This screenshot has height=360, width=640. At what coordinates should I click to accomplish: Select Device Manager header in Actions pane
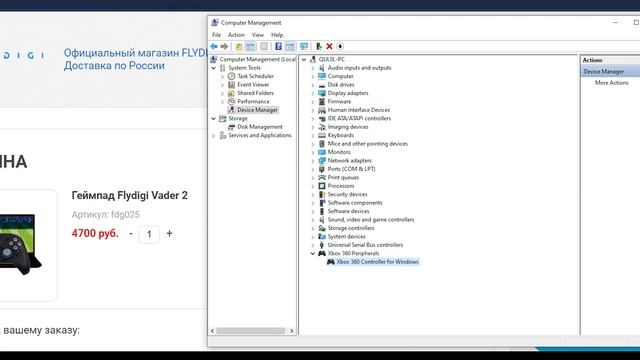610,71
